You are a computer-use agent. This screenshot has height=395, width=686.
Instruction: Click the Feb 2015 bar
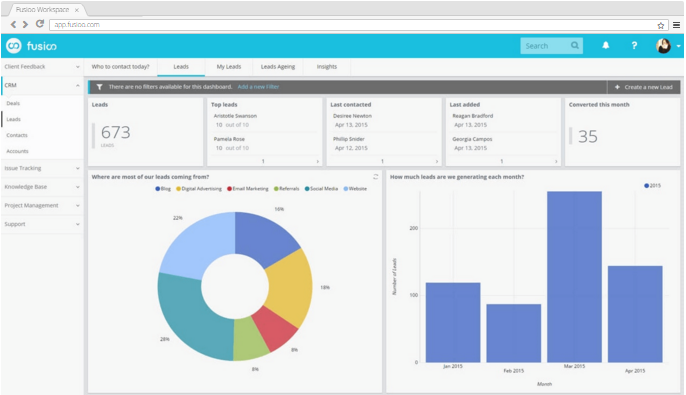(514, 333)
